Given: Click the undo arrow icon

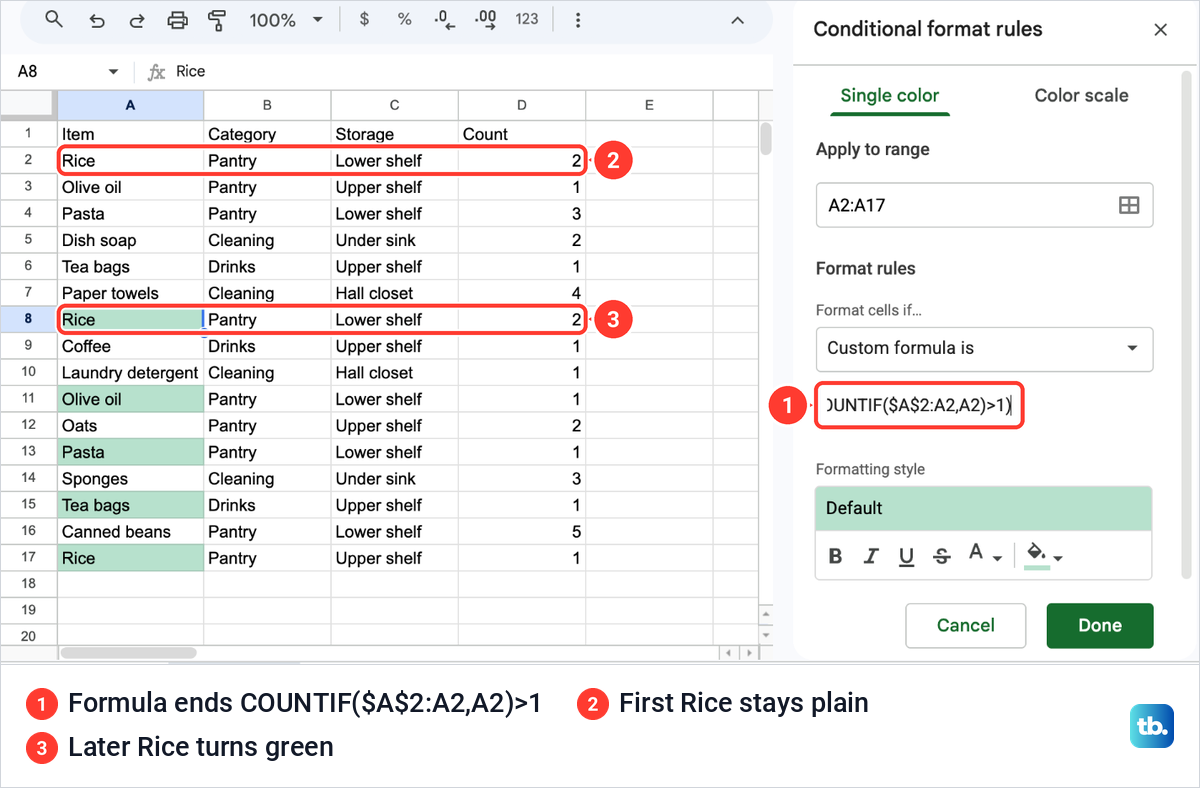Looking at the screenshot, I should tap(97, 20).
